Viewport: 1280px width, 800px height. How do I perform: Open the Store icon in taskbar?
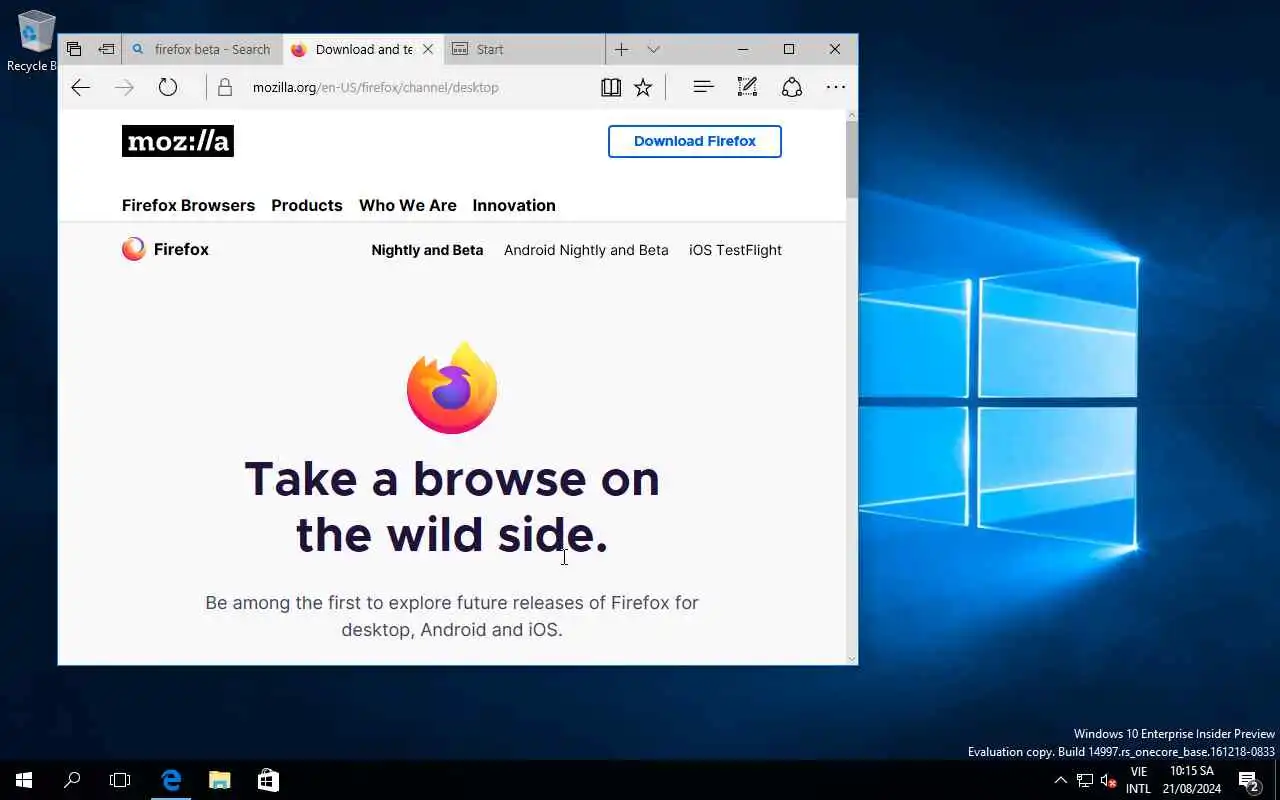268,780
